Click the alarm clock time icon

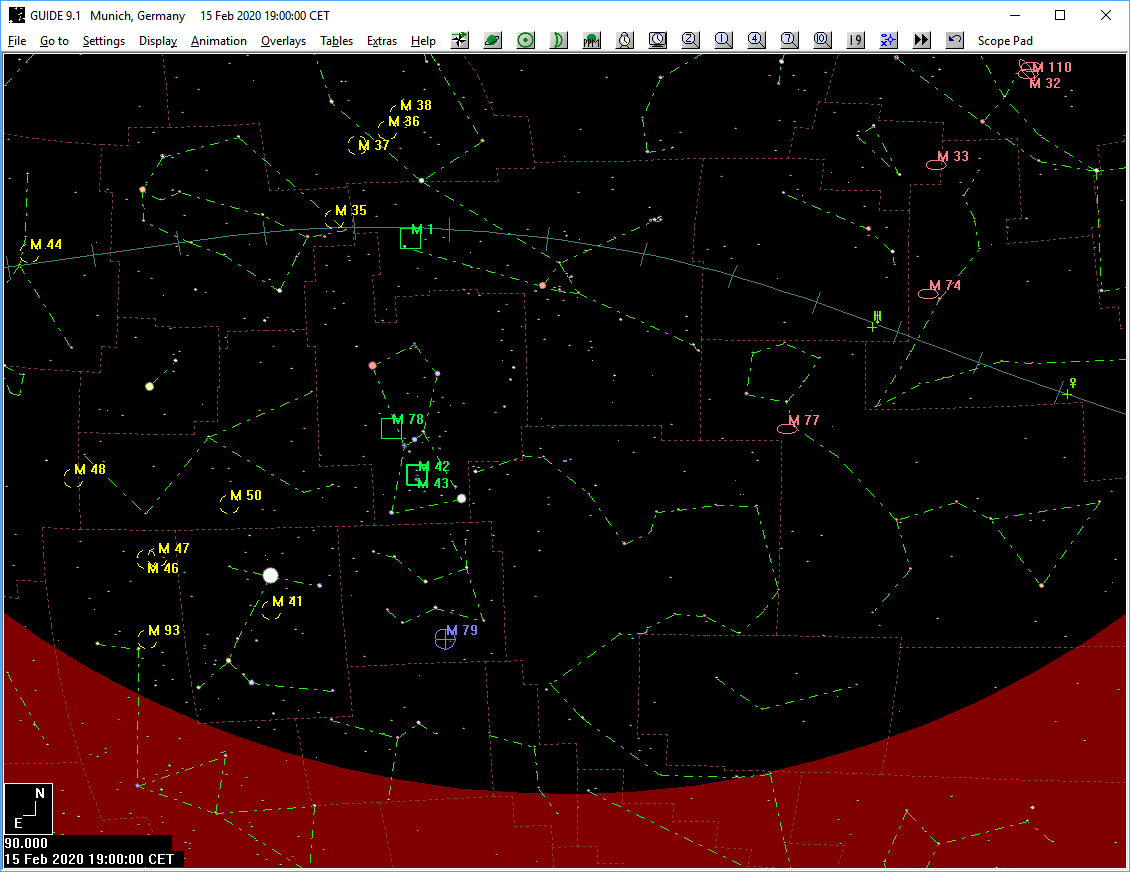coord(625,40)
